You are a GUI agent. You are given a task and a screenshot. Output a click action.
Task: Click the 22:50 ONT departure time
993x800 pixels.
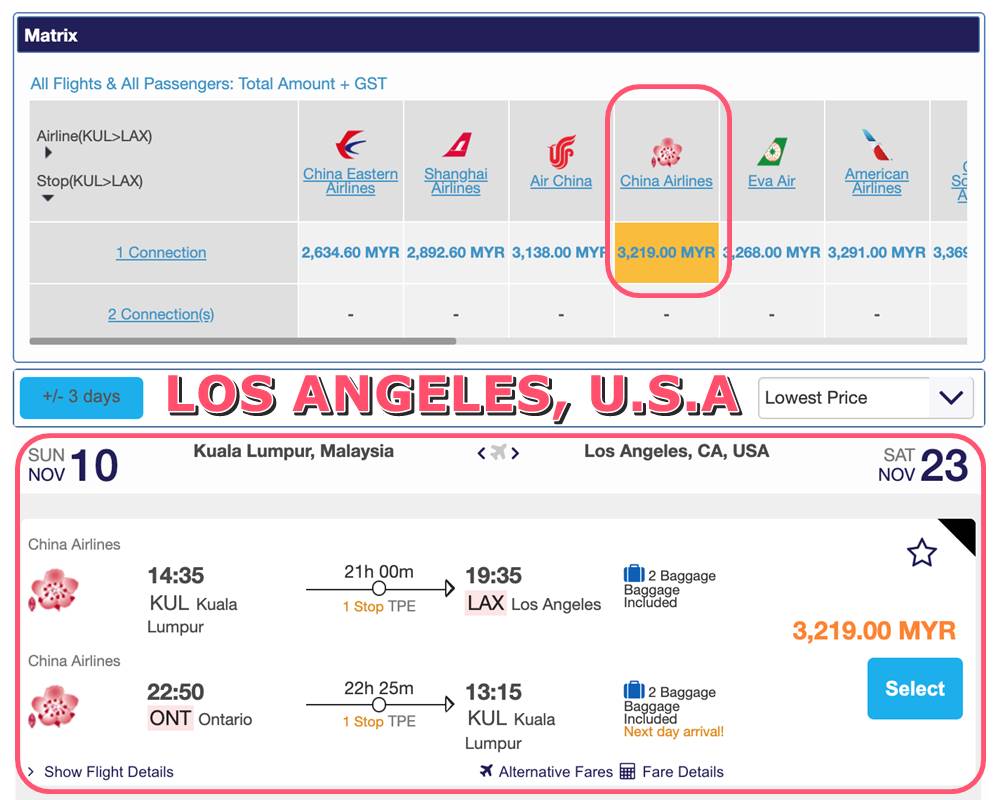pos(175,691)
